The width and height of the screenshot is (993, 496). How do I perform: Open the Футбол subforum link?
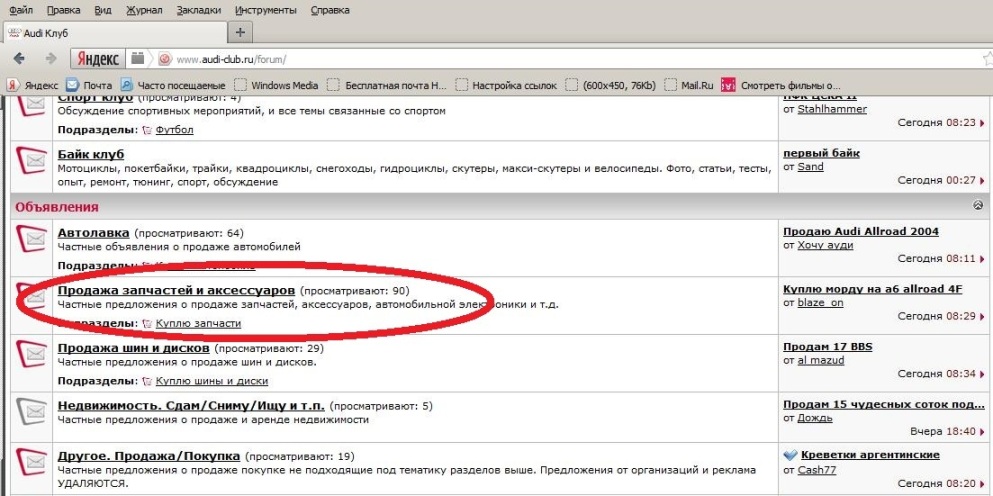(x=174, y=130)
